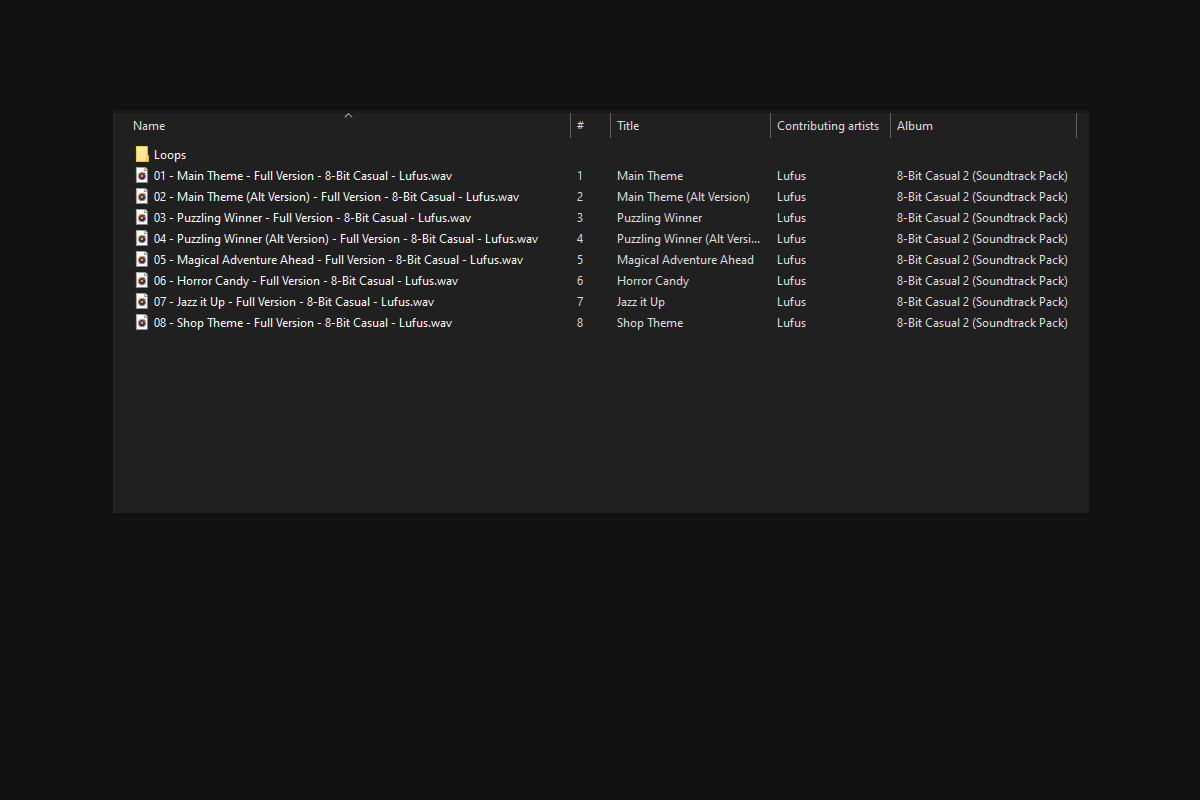Image resolution: width=1200 pixels, height=800 pixels.
Task: Click the Title column header
Action: click(x=628, y=126)
